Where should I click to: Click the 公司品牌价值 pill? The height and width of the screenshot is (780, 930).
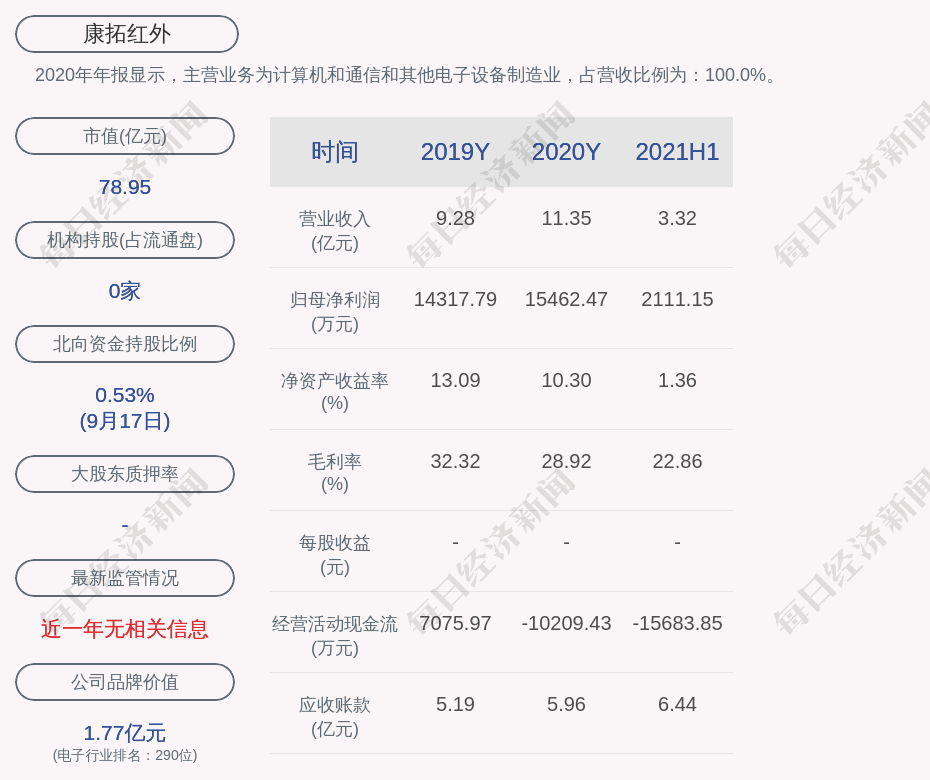click(x=125, y=682)
